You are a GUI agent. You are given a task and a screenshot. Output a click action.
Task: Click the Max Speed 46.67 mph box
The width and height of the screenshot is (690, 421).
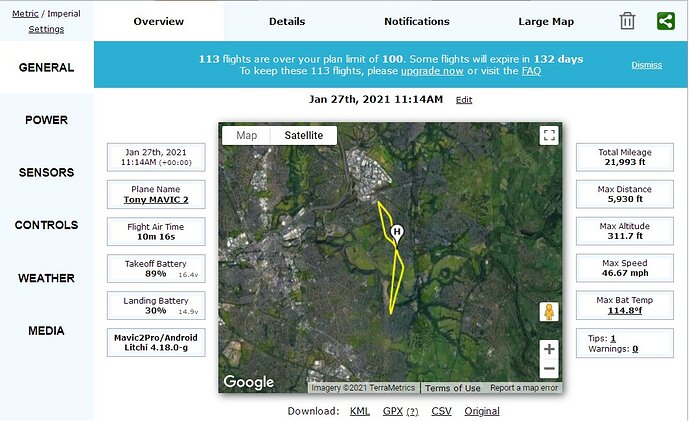point(625,268)
